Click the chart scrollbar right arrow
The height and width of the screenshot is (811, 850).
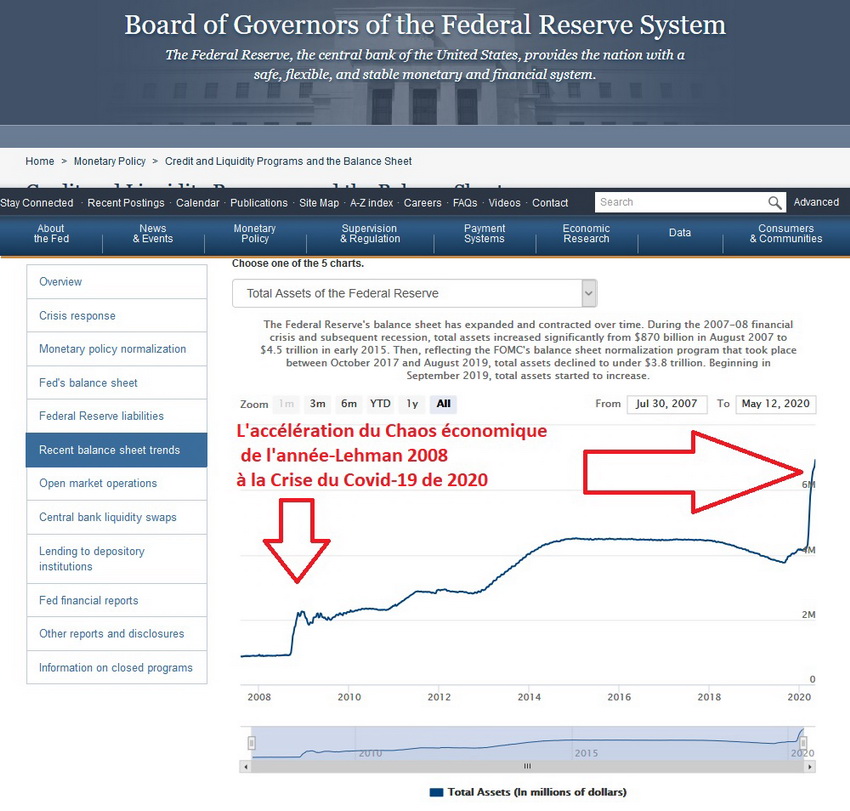tap(810, 767)
